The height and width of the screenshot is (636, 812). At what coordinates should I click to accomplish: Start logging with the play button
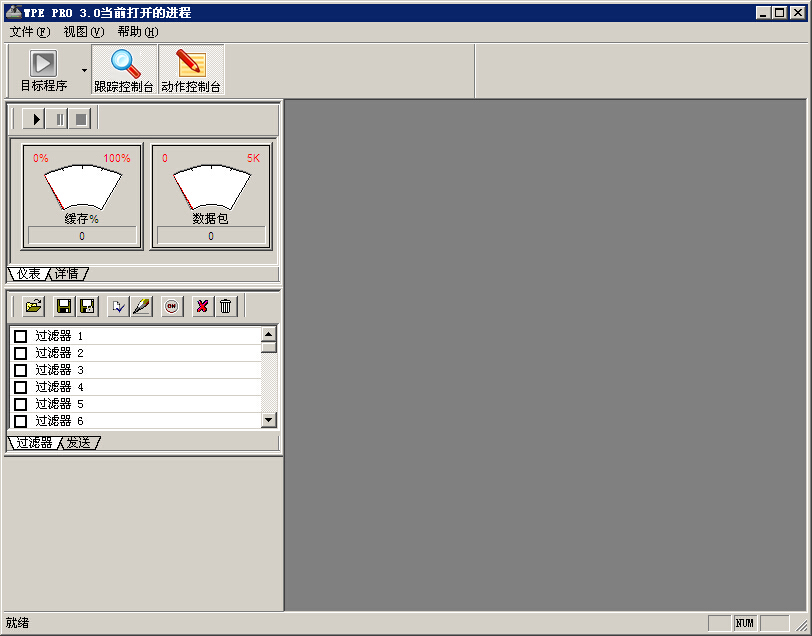coord(34,119)
